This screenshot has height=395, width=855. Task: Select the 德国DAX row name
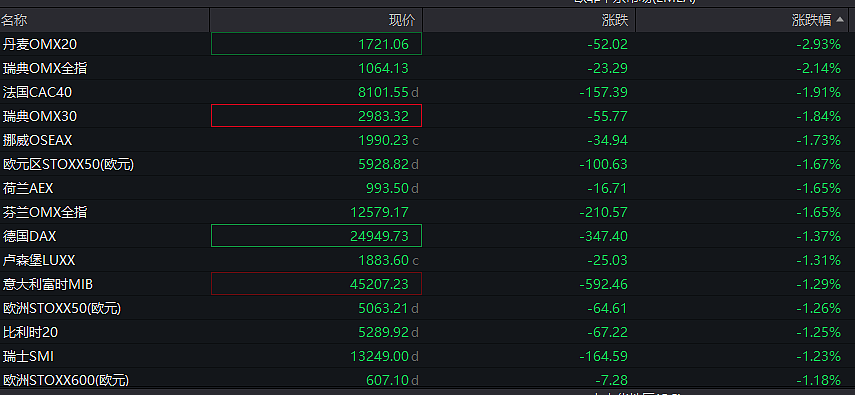pos(29,236)
